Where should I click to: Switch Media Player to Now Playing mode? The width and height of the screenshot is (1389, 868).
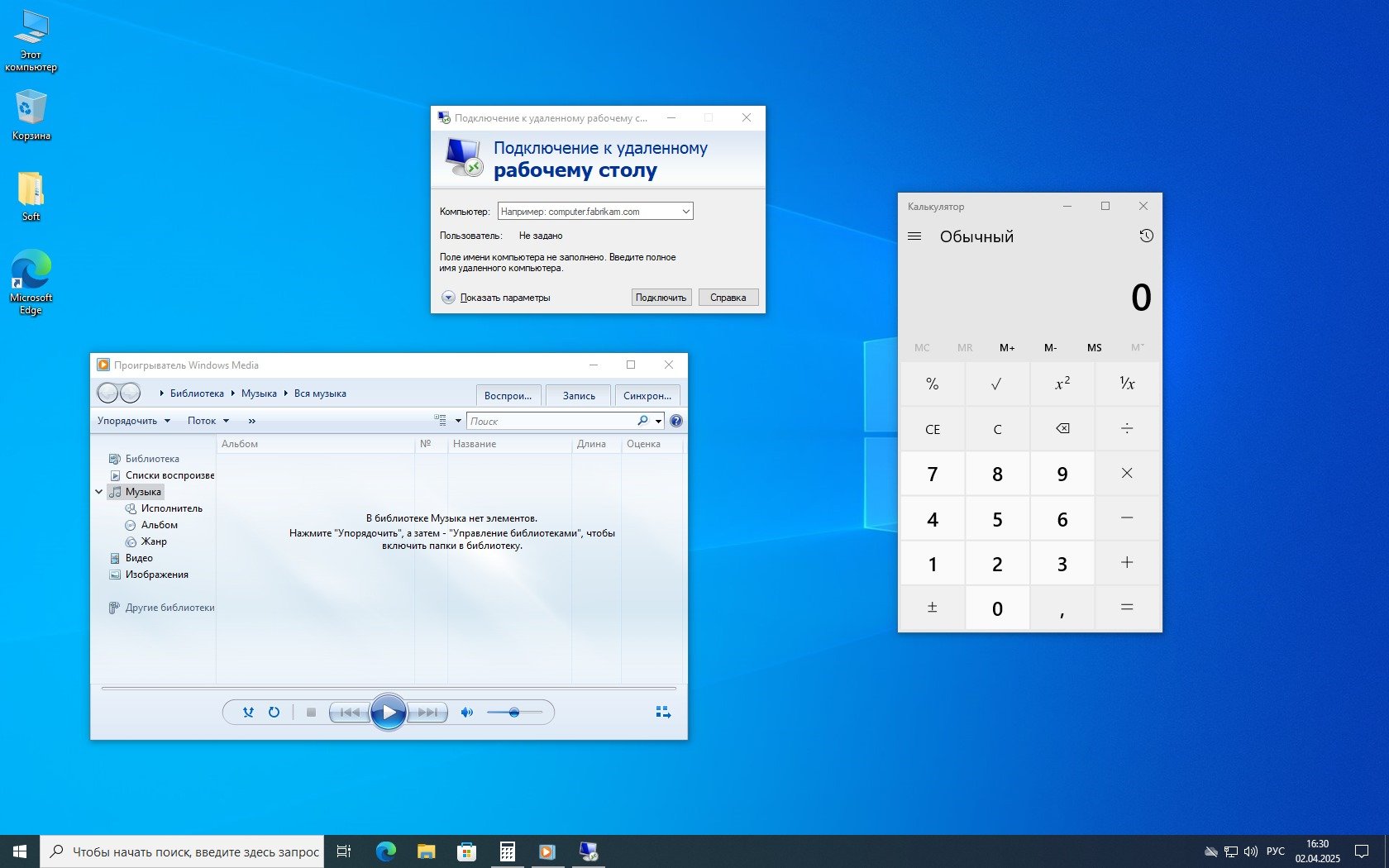point(662,712)
